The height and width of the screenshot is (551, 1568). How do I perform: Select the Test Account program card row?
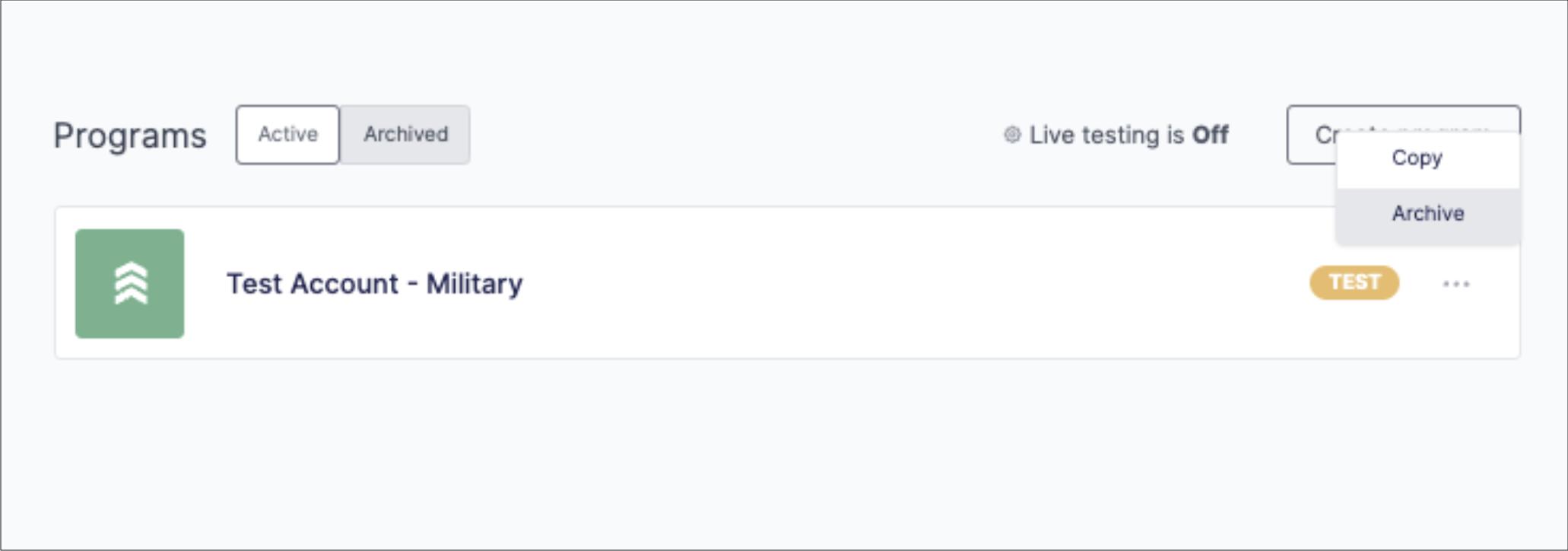(787, 283)
